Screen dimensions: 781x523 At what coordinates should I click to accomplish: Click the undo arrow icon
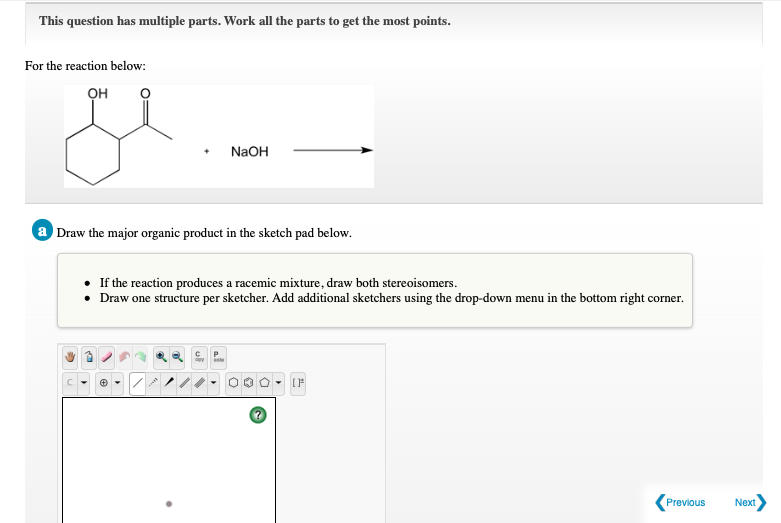click(x=124, y=357)
